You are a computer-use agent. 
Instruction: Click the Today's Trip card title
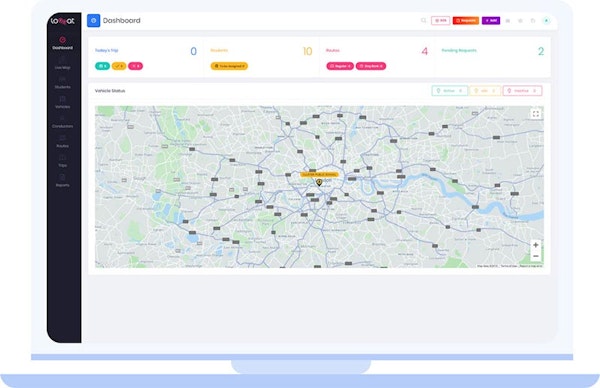pyautogui.click(x=106, y=50)
